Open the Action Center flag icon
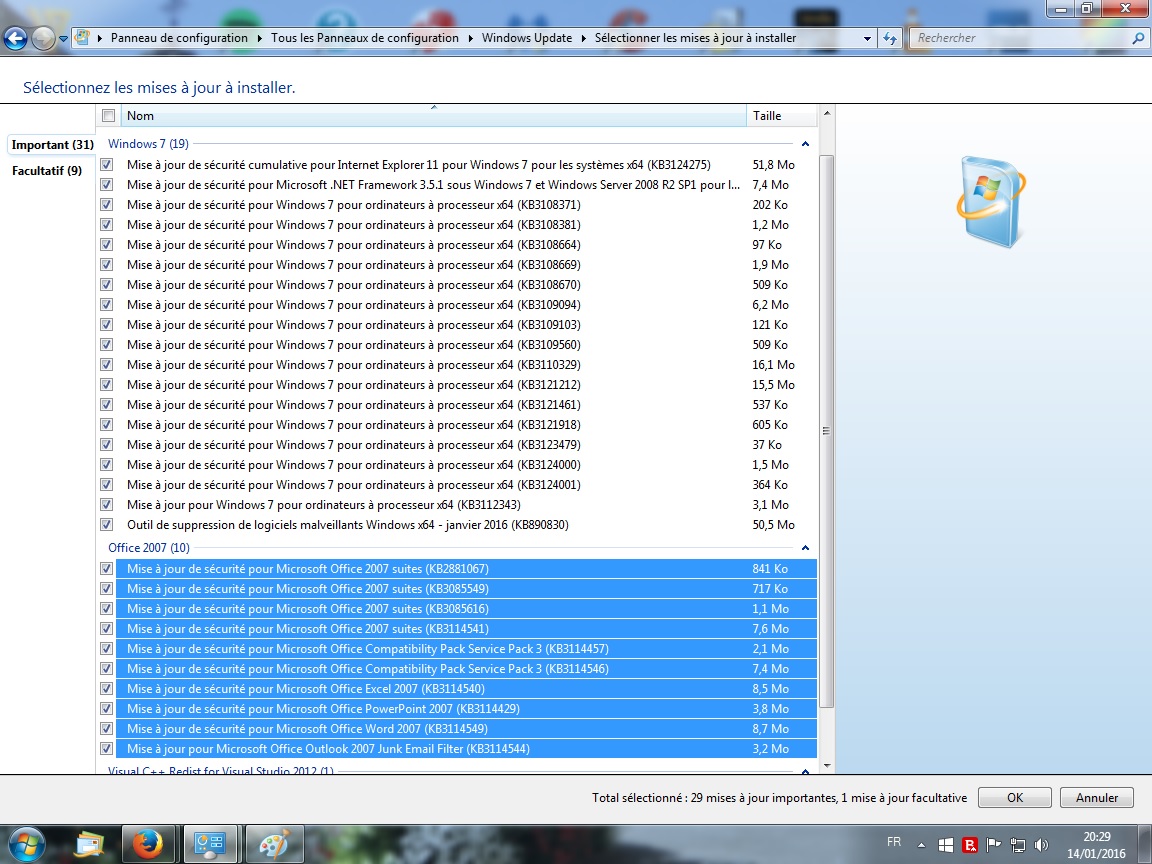Viewport: 1152px width, 864px height. tap(993, 845)
